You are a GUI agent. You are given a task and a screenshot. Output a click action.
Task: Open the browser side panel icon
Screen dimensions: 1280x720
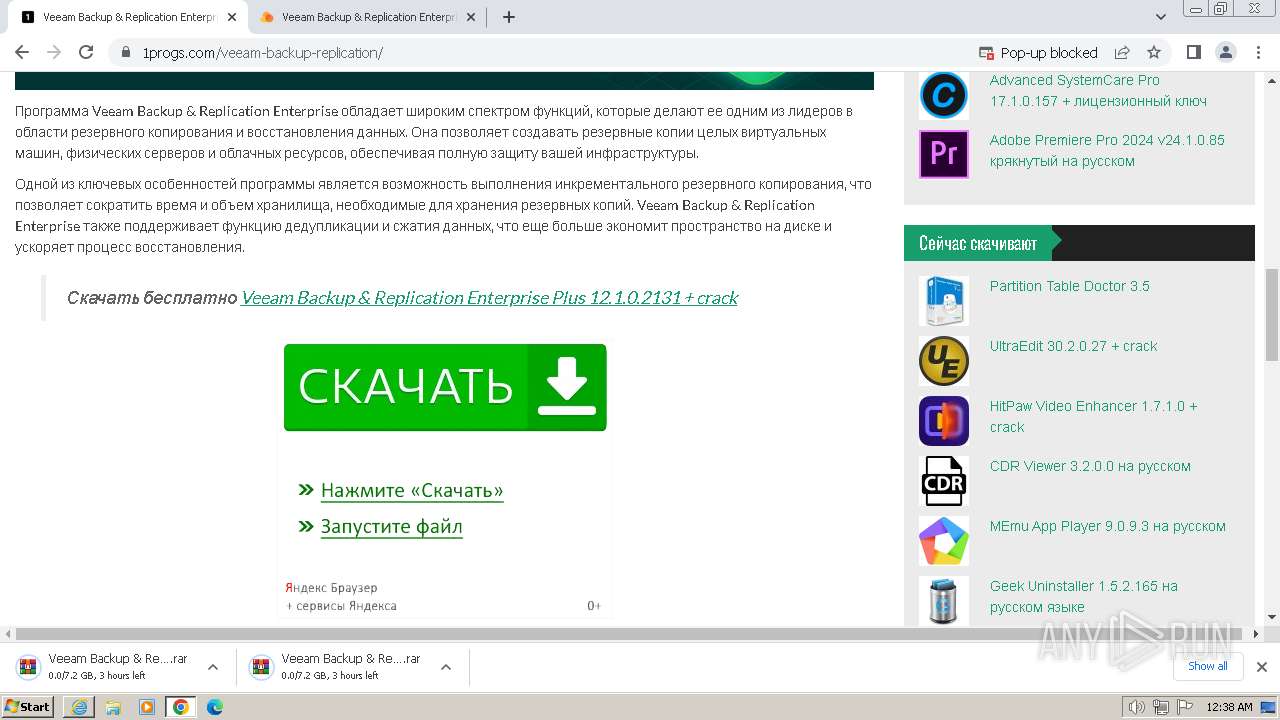[1193, 52]
